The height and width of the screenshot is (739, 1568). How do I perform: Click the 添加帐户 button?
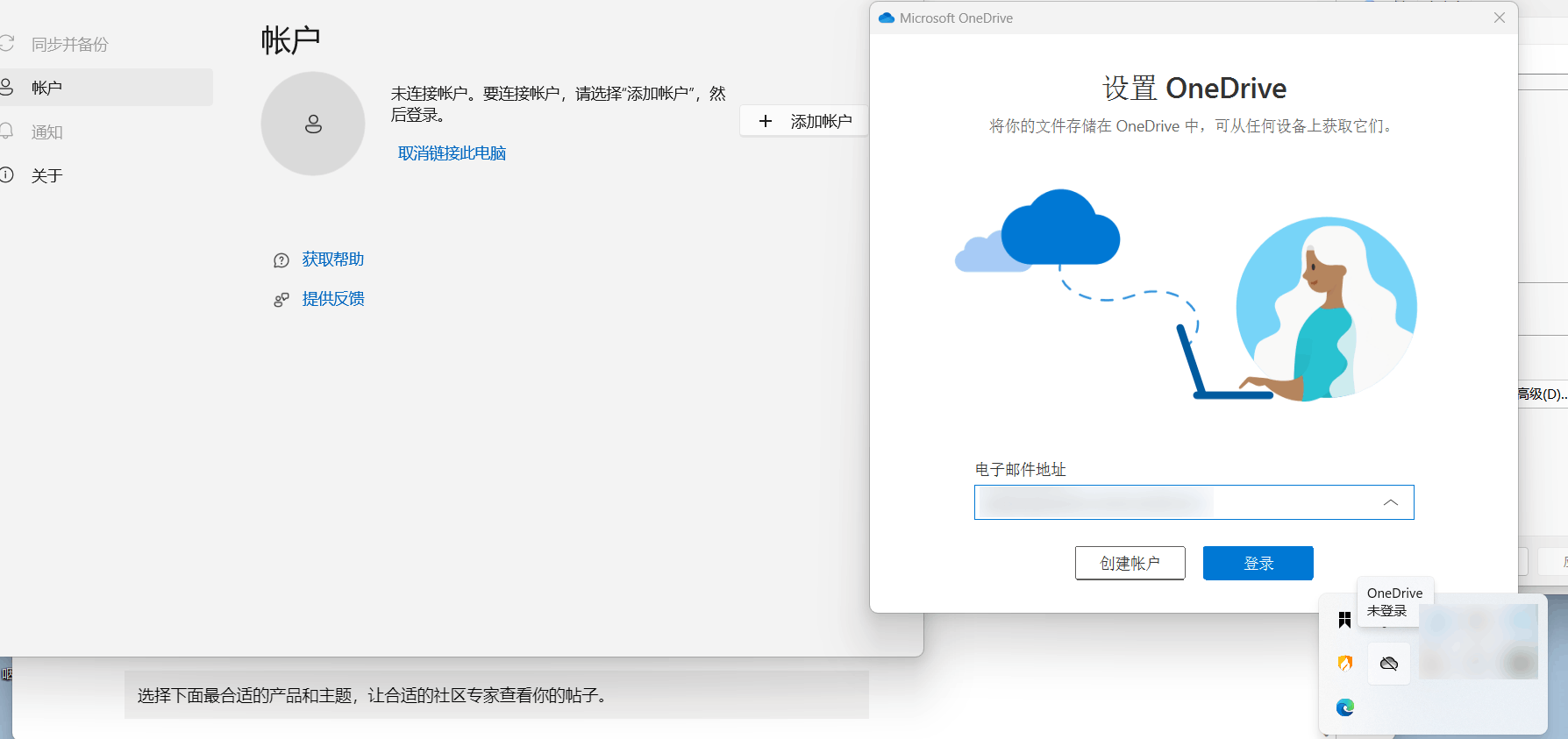tap(804, 121)
